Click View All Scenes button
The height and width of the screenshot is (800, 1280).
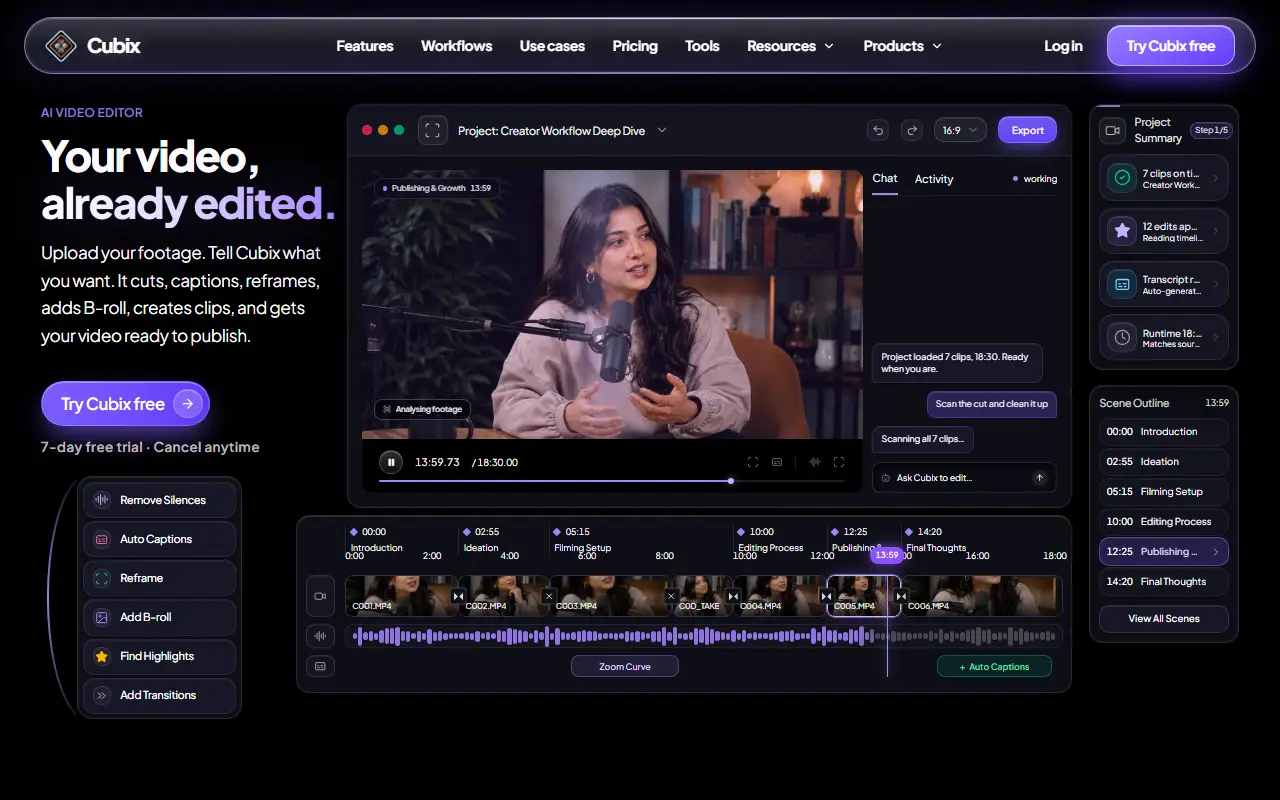click(x=1164, y=618)
